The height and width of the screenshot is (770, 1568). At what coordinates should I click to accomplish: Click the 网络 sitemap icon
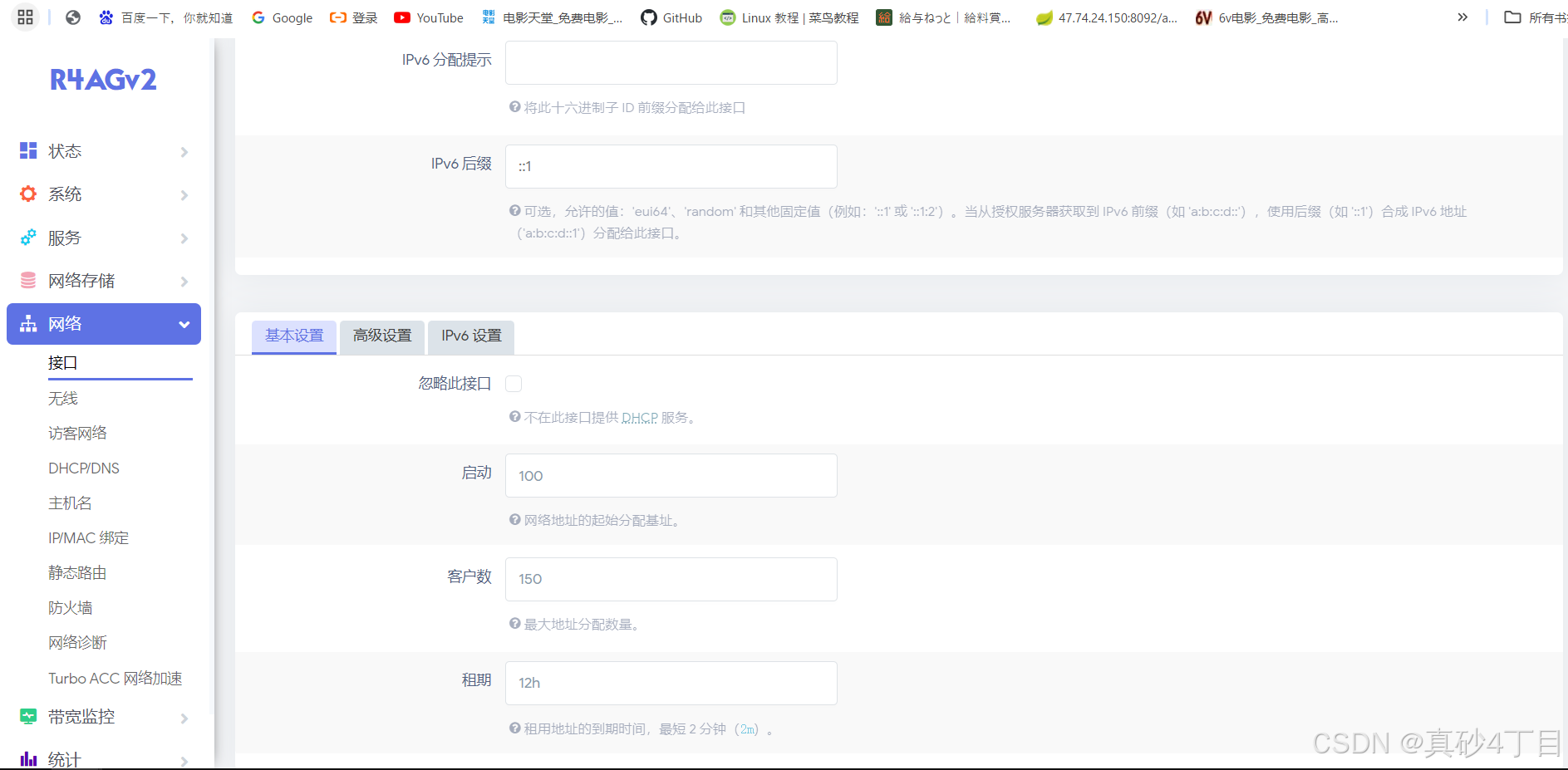[x=28, y=324]
